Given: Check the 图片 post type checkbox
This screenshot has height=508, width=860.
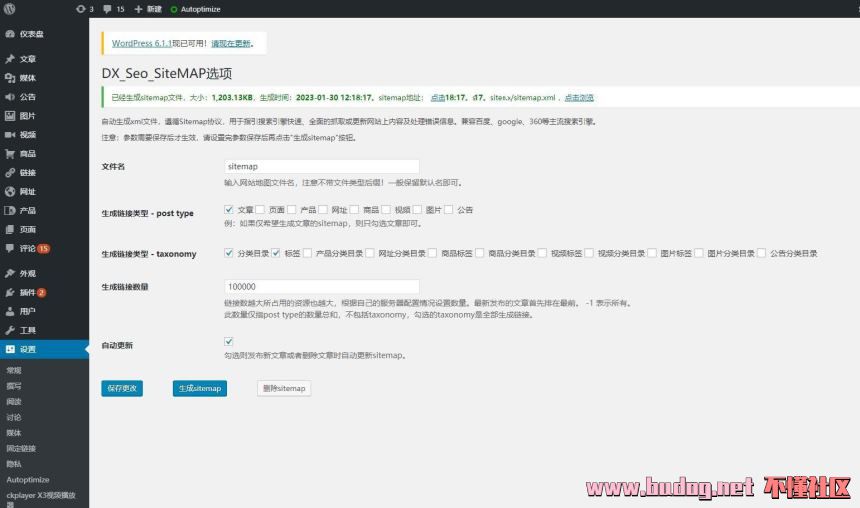Looking at the screenshot, I should click(417, 210).
